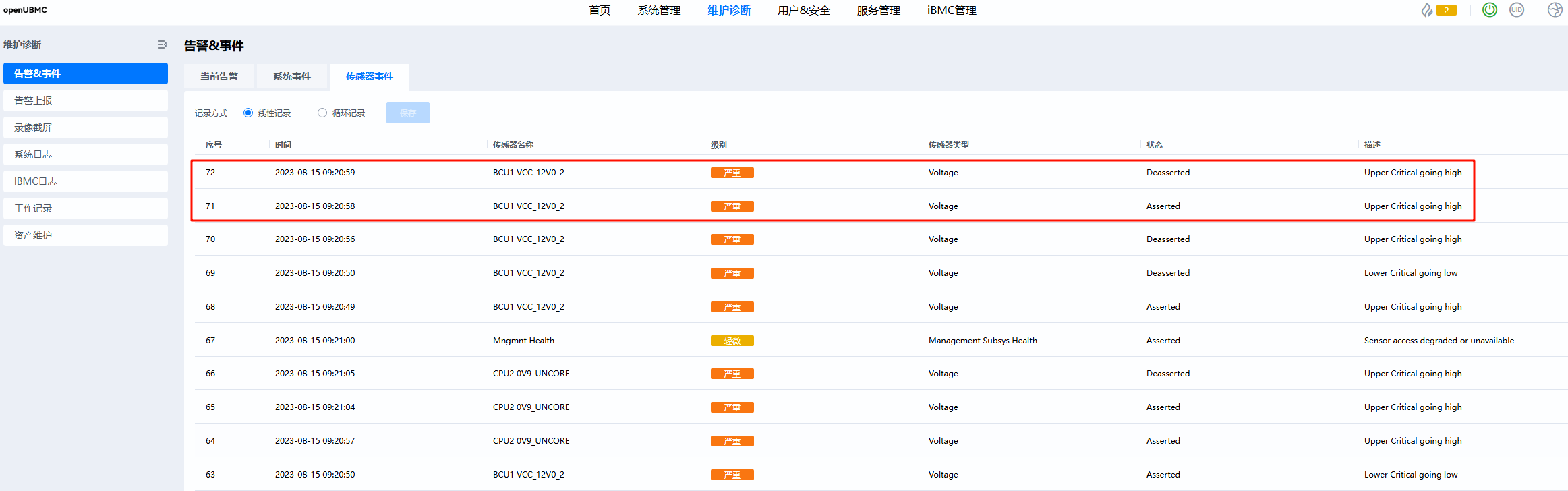Go to the 首页 menu item
Screen dimensions: 1568x491
click(x=600, y=10)
